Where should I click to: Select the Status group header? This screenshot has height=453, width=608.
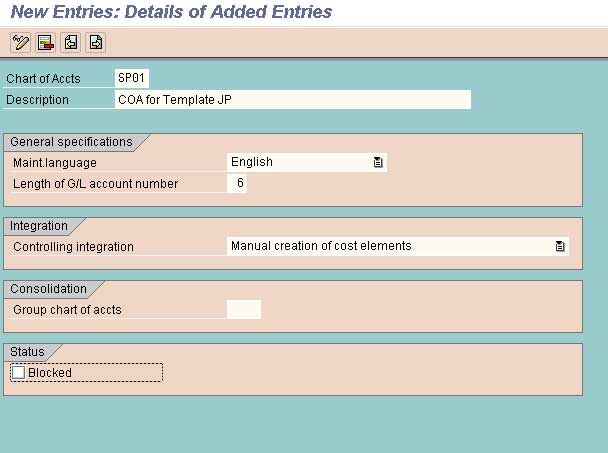coord(27,352)
